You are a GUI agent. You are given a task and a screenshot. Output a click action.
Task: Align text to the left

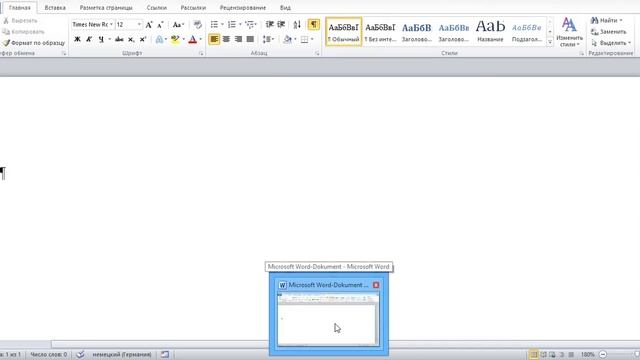pyautogui.click(x=214, y=39)
